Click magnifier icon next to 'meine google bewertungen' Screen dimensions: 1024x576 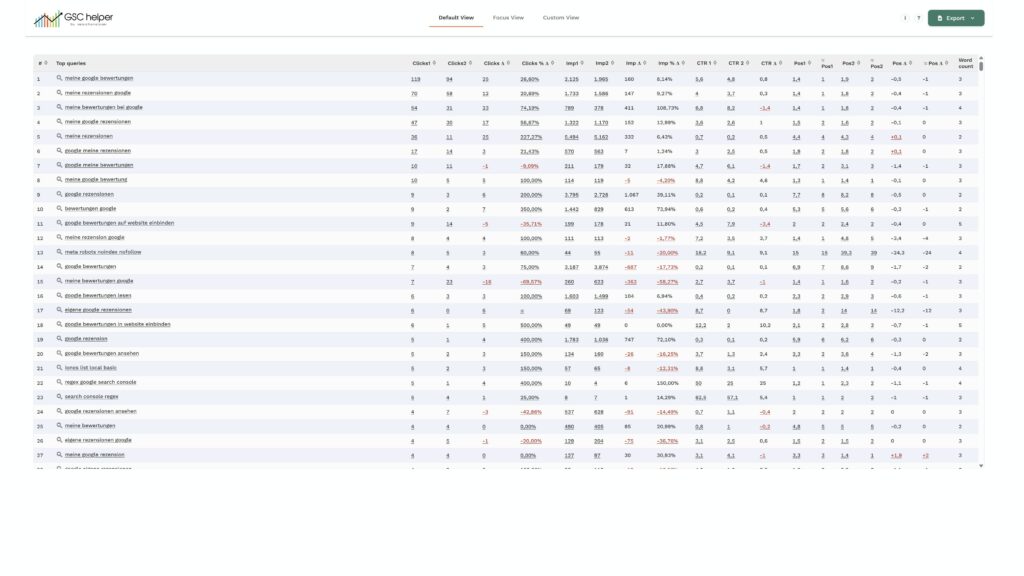59,78
